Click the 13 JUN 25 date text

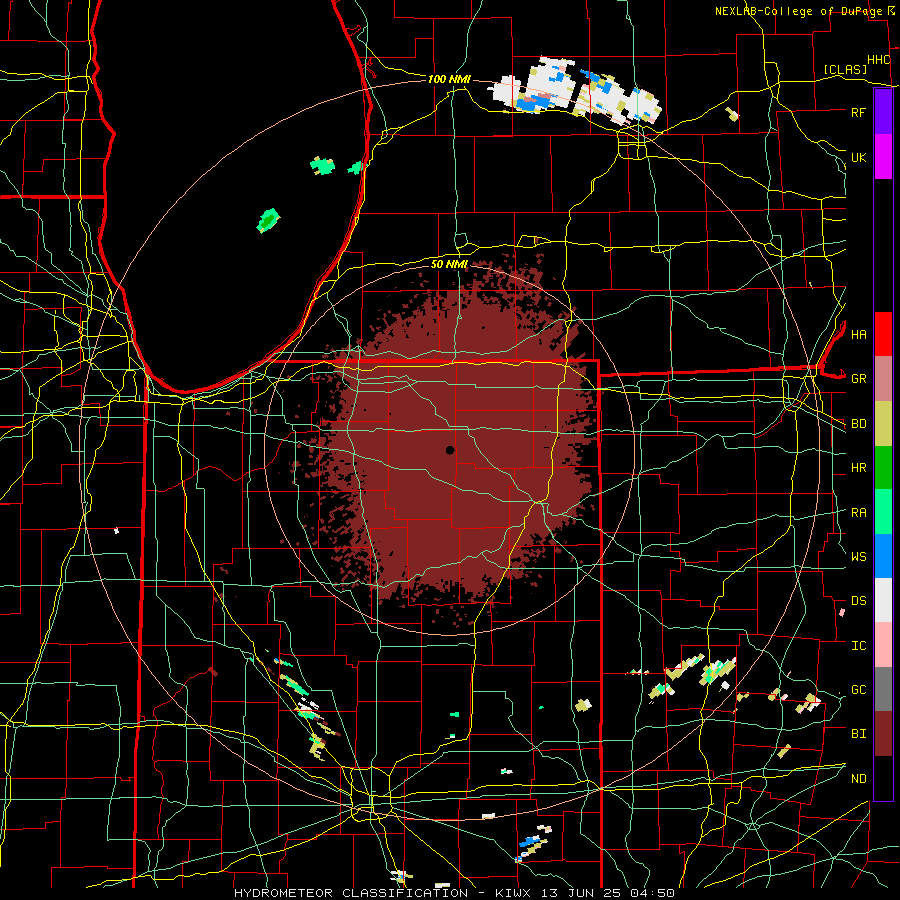[582, 893]
